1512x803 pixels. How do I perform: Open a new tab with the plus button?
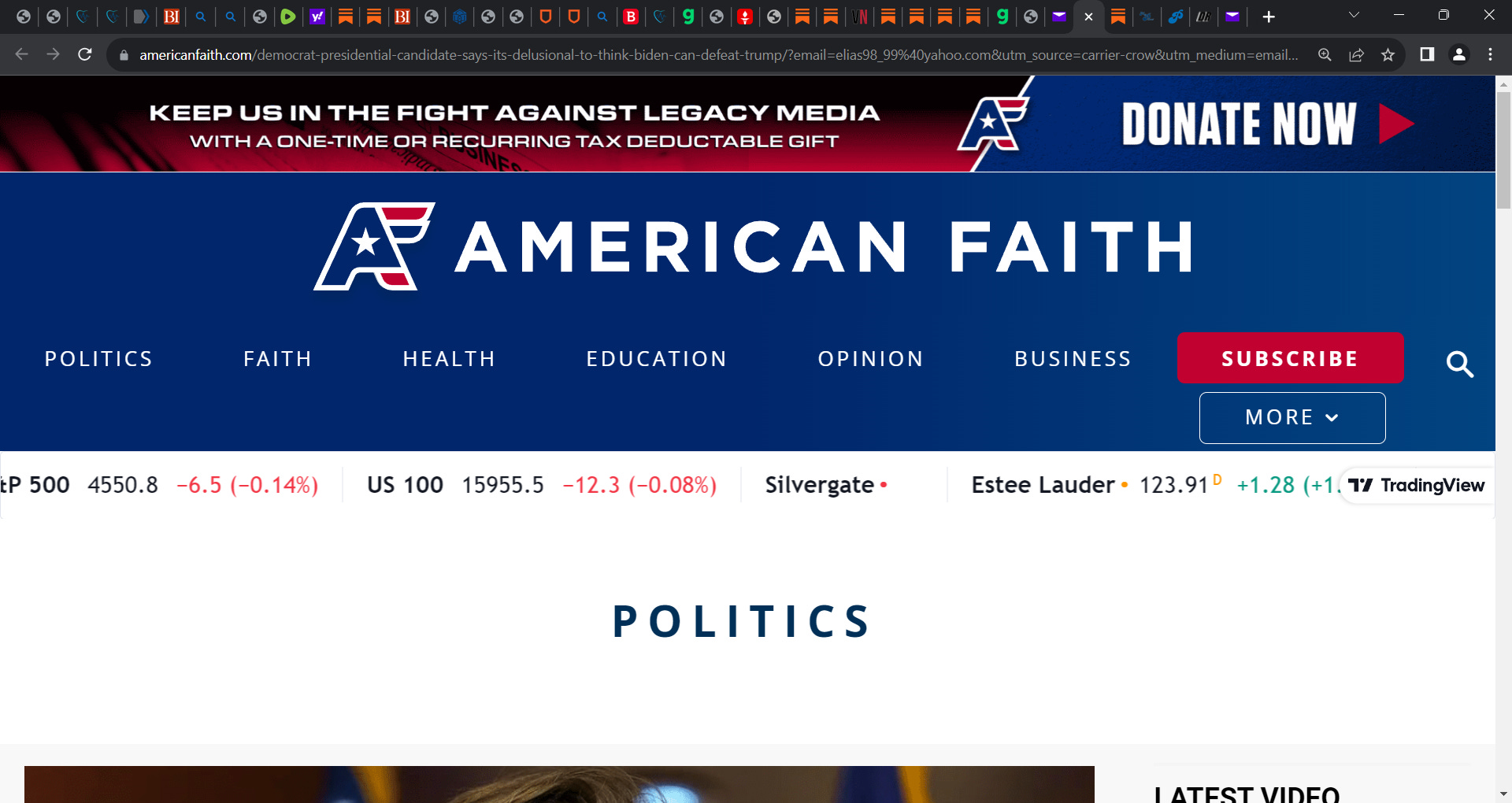[x=1268, y=17]
